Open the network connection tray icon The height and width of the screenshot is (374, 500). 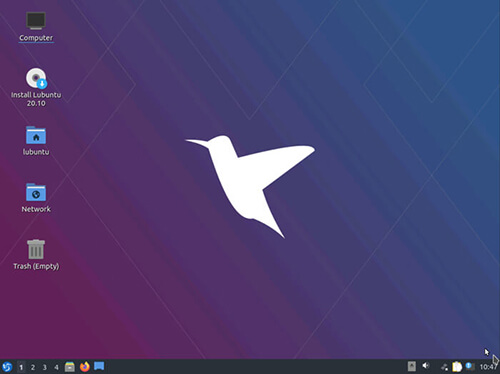pos(444,367)
